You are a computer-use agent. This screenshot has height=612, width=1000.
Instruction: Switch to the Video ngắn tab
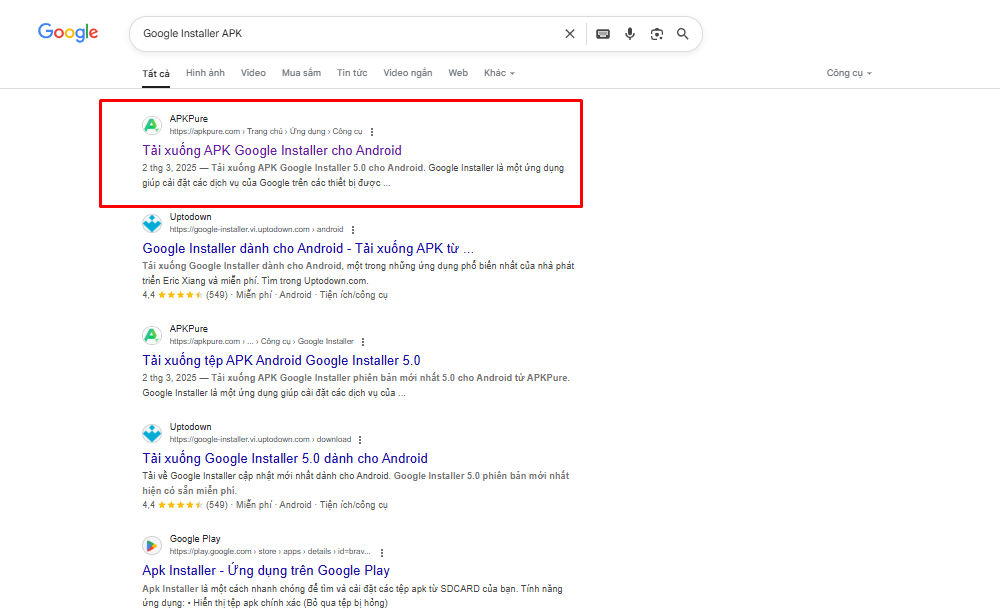[x=408, y=73]
